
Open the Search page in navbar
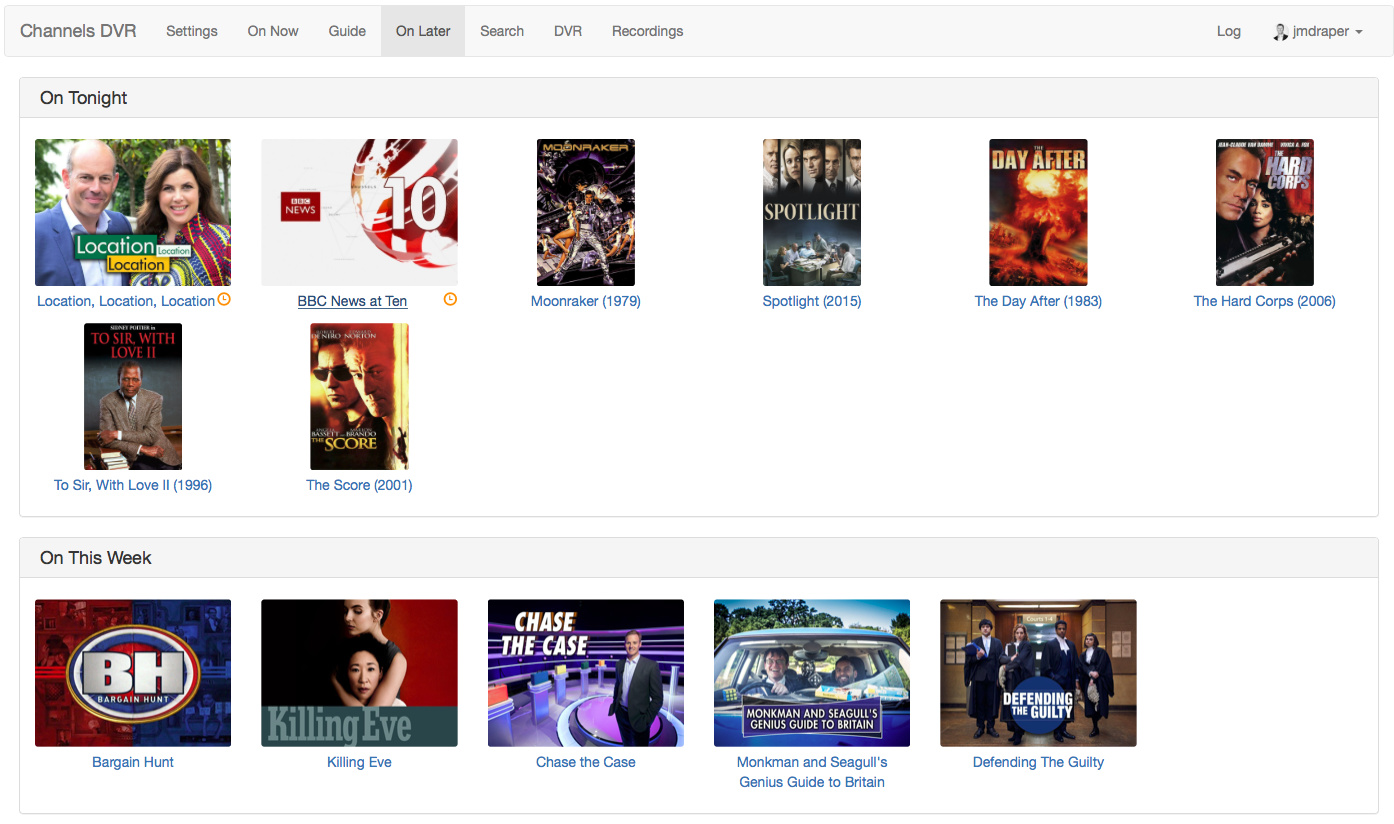coord(502,31)
